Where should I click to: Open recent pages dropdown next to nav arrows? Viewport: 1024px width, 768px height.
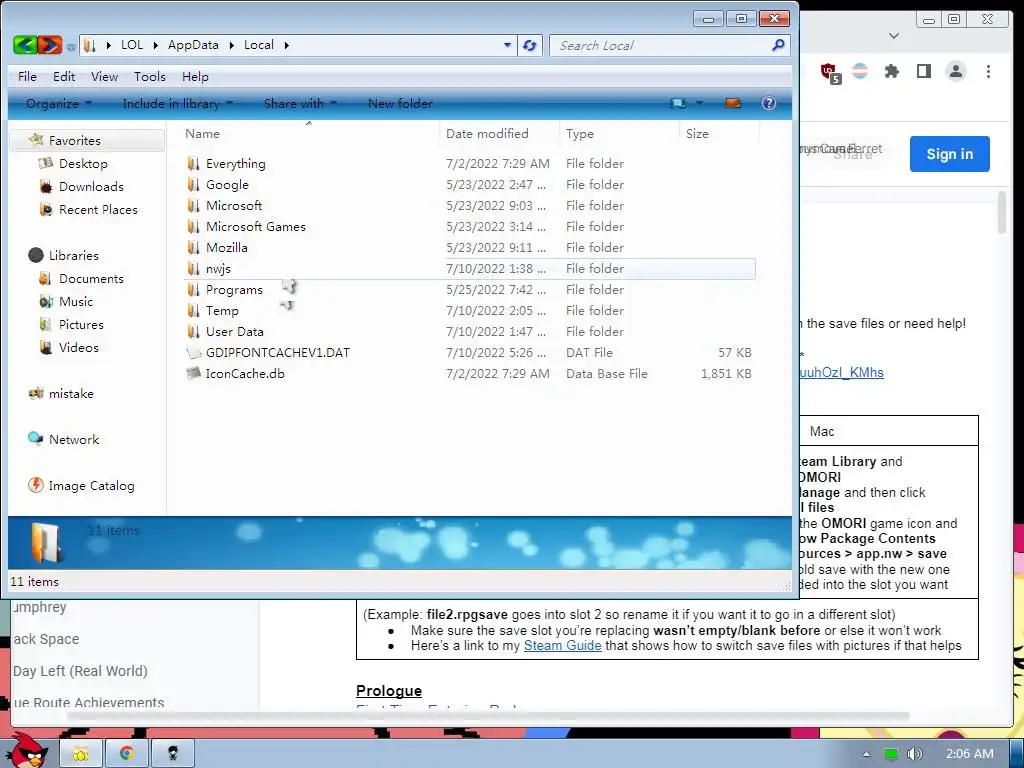(x=71, y=46)
